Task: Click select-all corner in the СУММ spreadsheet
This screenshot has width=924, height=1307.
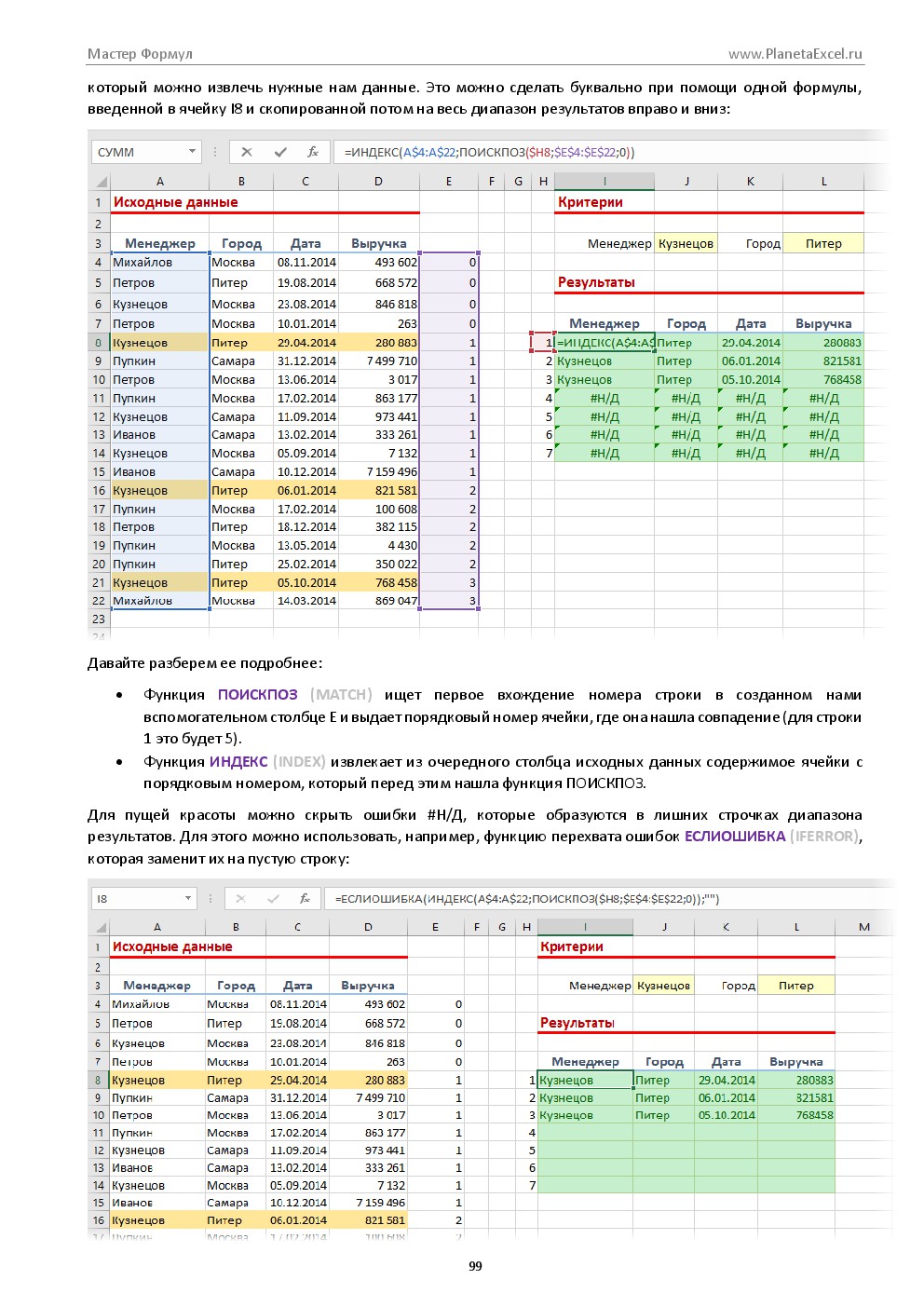Action: pos(100,182)
